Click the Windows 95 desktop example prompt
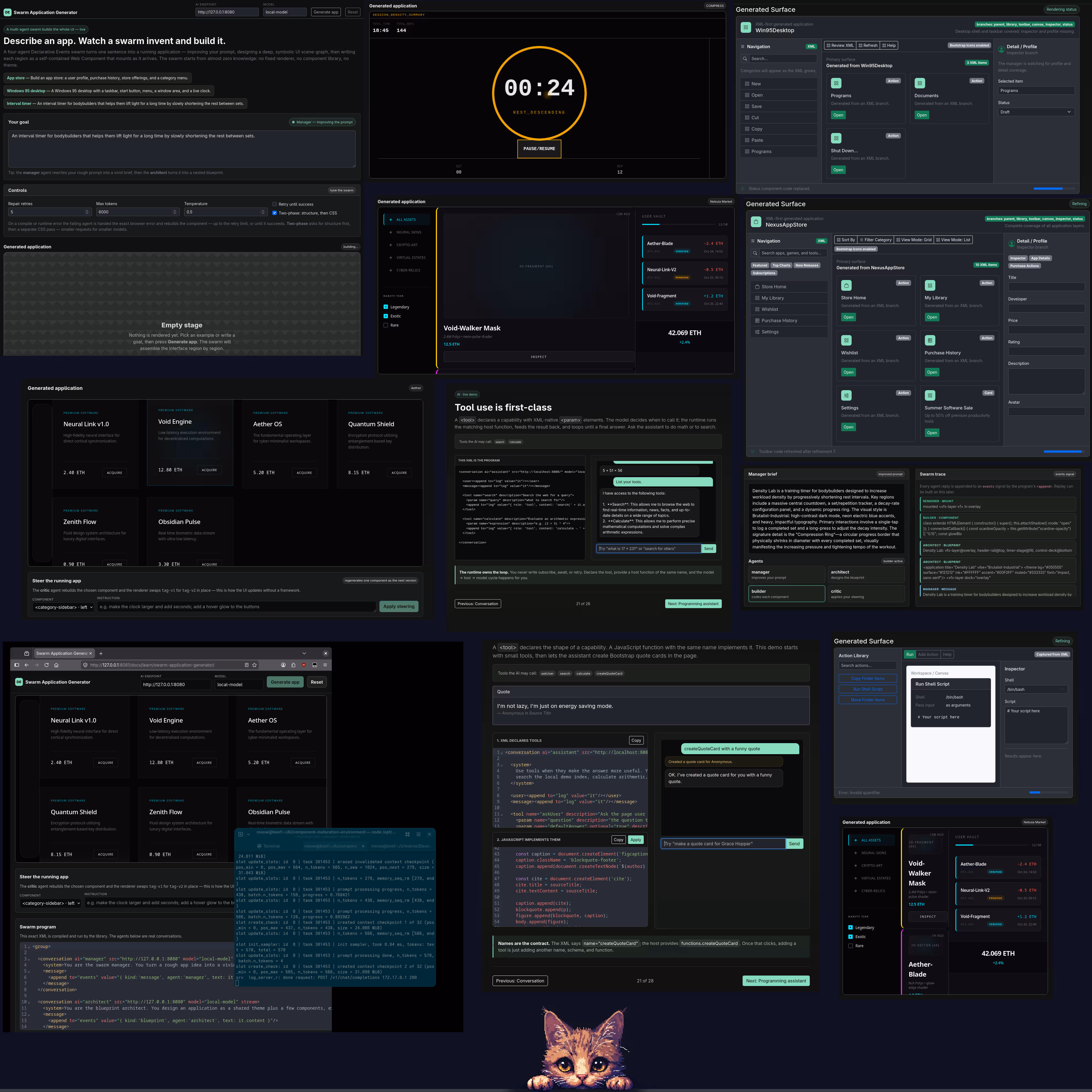Image resolution: width=1092 pixels, height=1092 pixels. point(108,90)
